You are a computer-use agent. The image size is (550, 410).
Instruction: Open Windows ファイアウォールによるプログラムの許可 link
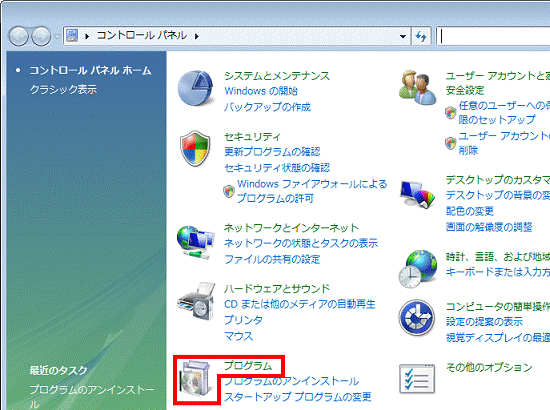tap(312, 191)
